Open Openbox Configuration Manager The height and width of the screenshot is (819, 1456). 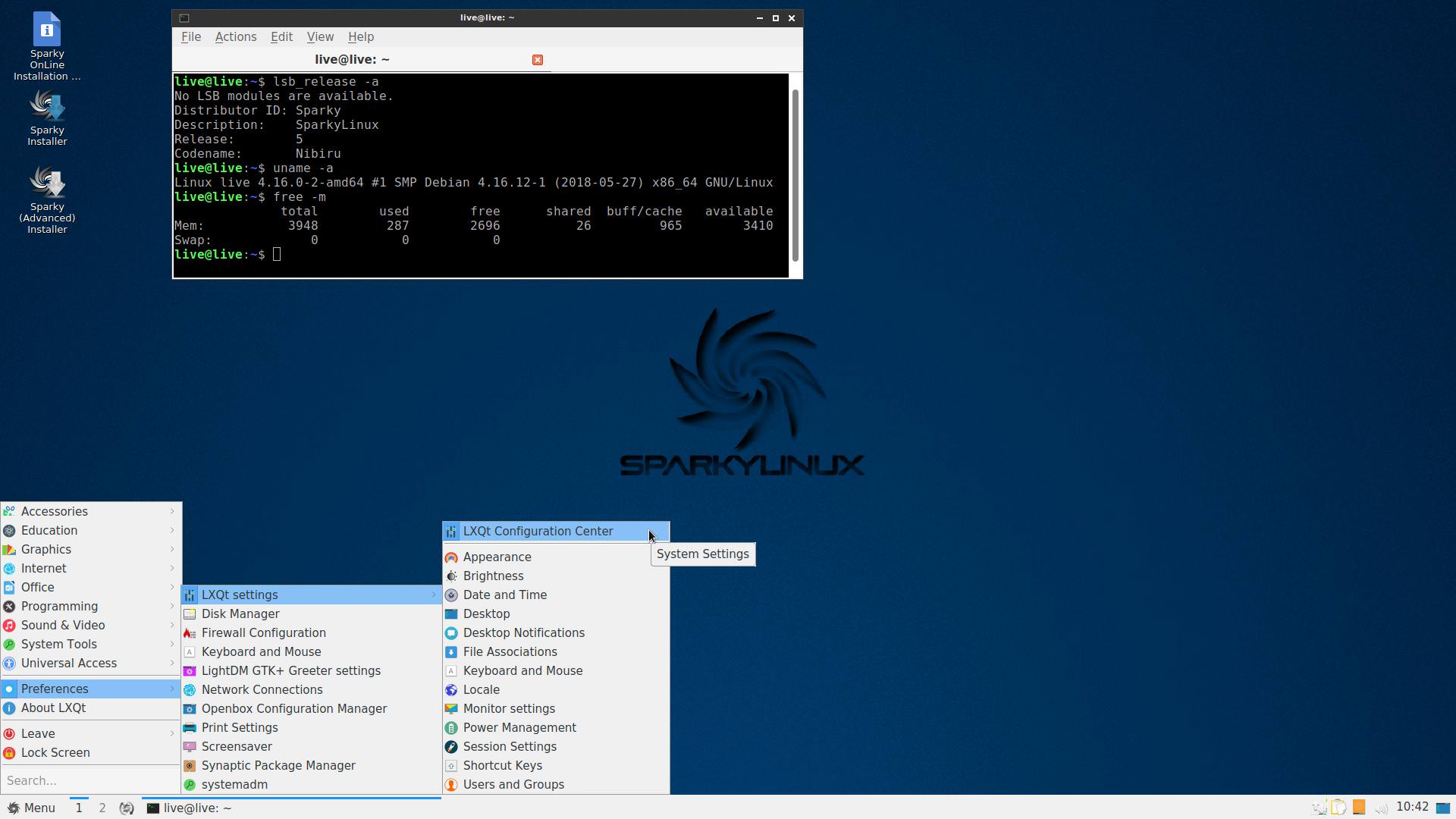(312, 709)
